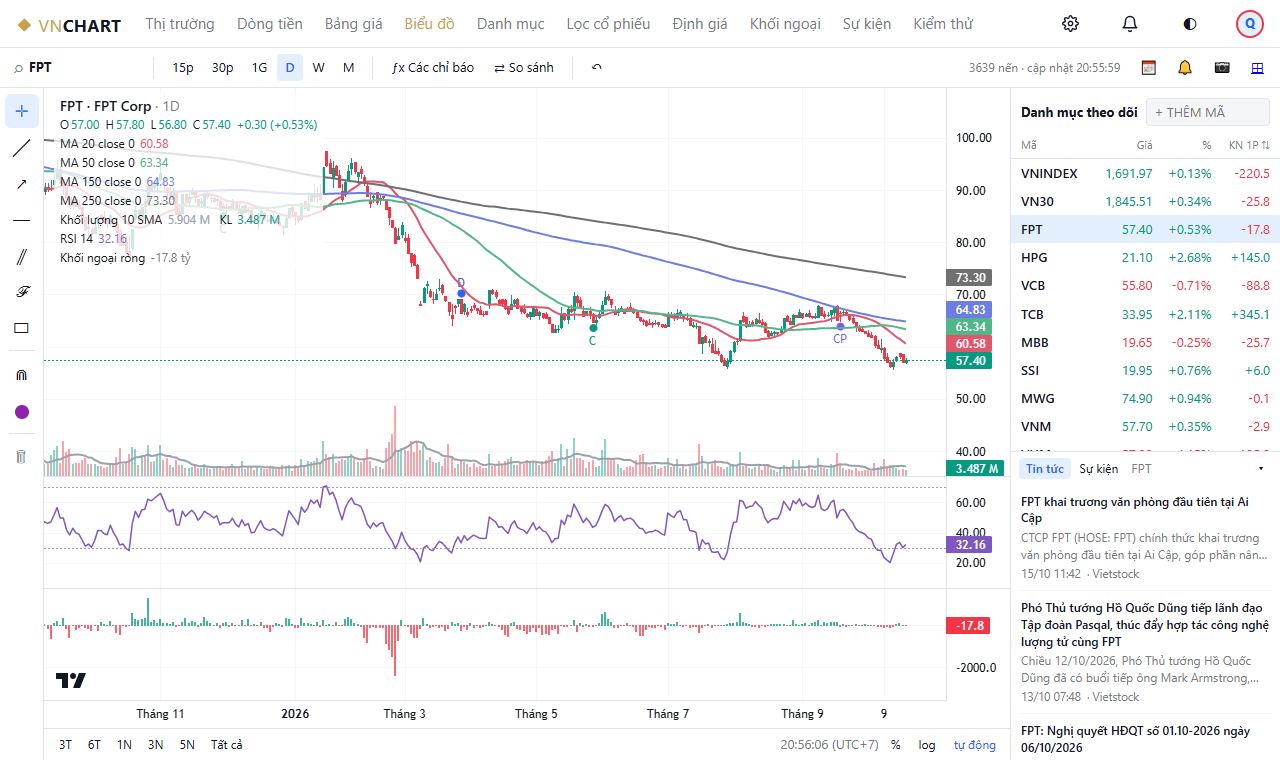
Task: Select the Fibonacci drawing tool
Action: [22, 292]
